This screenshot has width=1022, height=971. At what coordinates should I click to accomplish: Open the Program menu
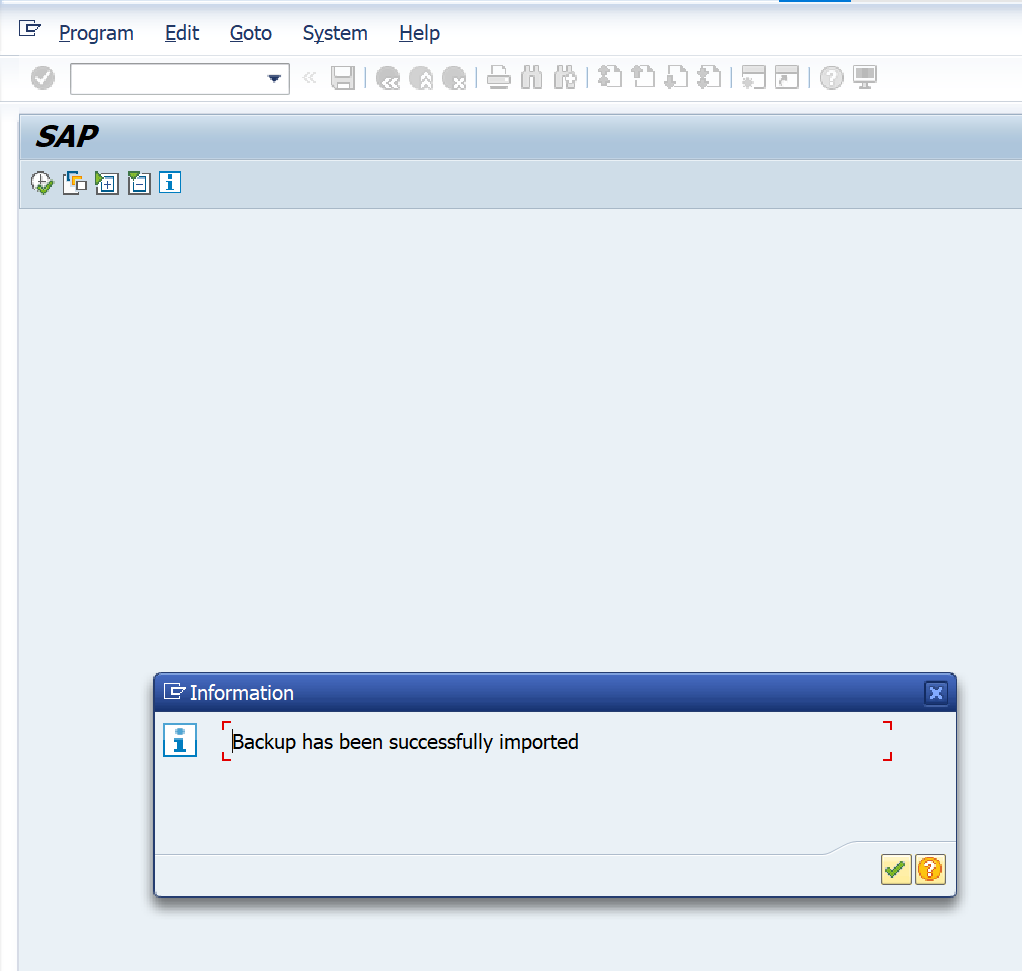click(x=96, y=33)
